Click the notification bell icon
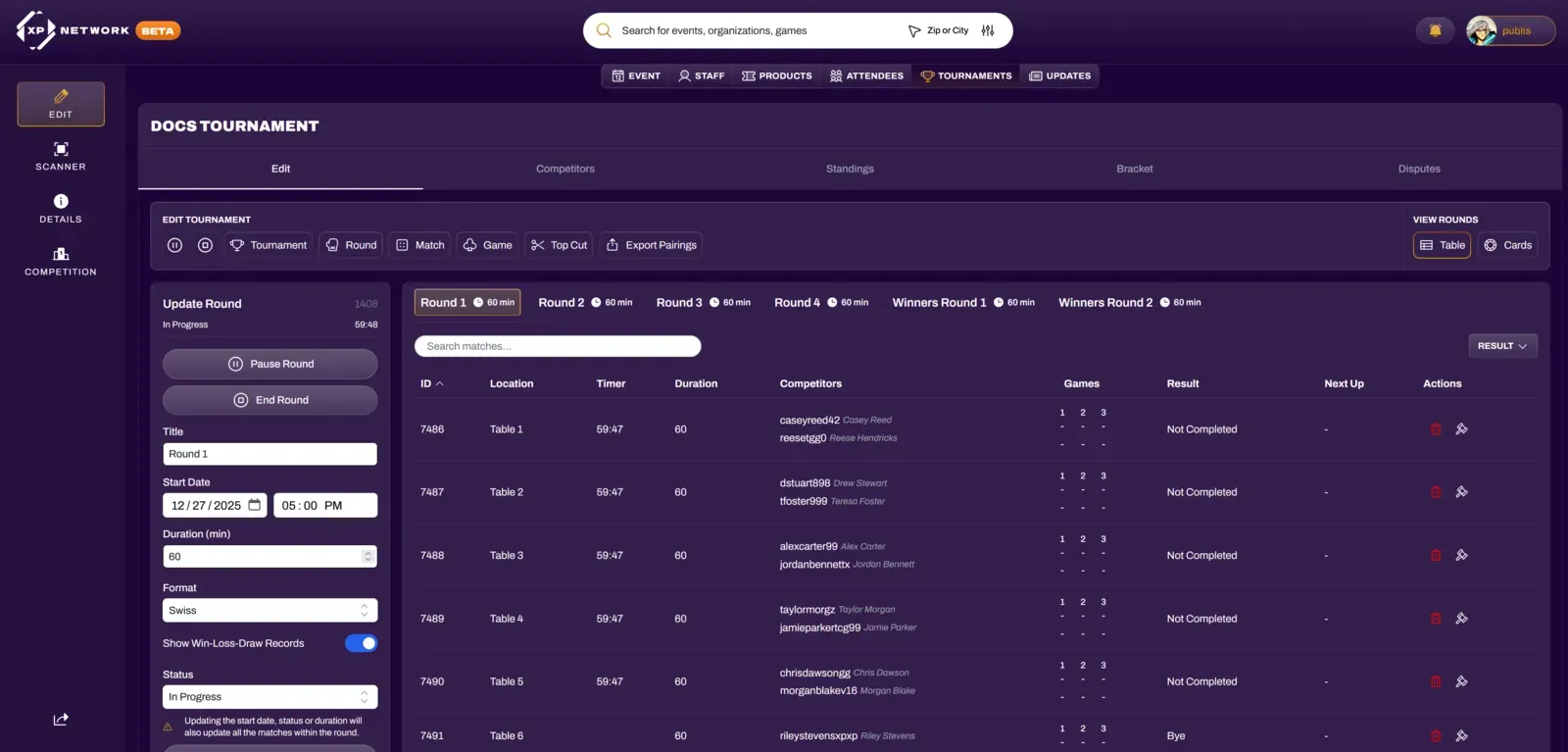Screen dimensions: 1568x752 pyautogui.click(x=1435, y=30)
